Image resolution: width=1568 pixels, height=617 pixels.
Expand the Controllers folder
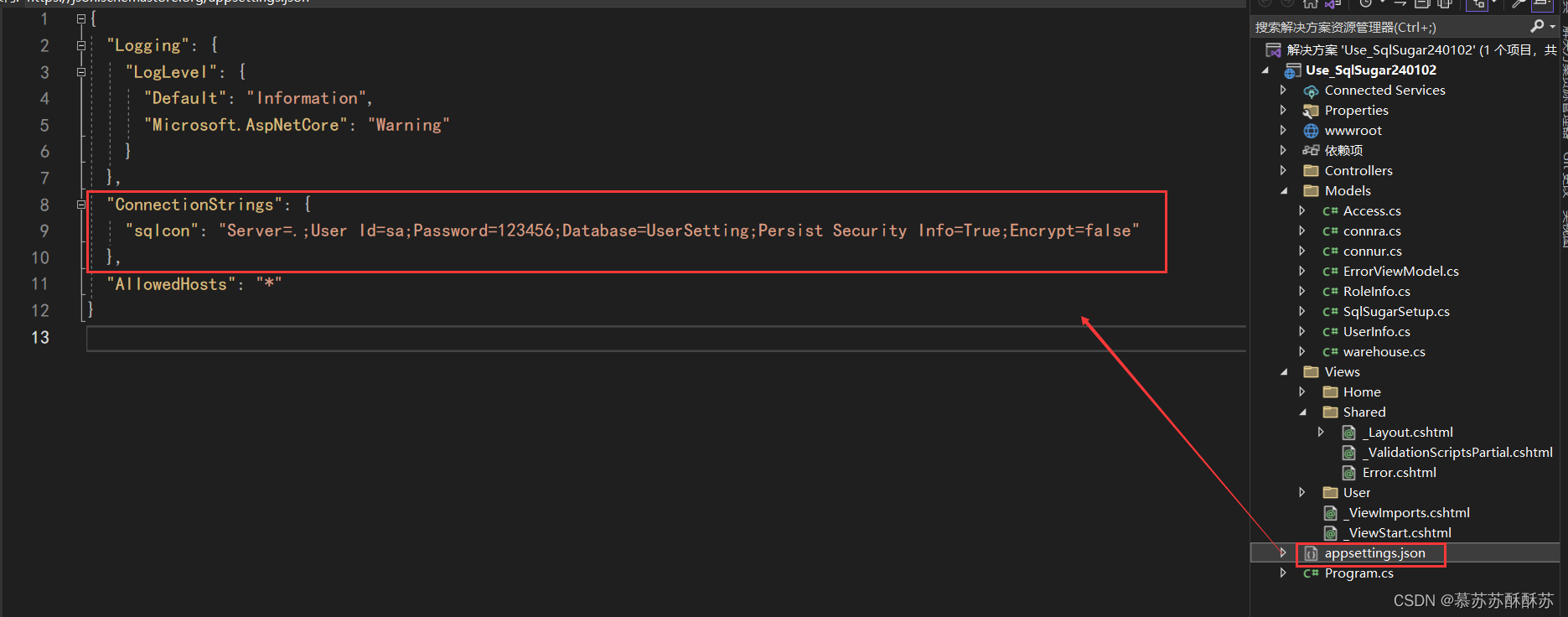[1283, 170]
